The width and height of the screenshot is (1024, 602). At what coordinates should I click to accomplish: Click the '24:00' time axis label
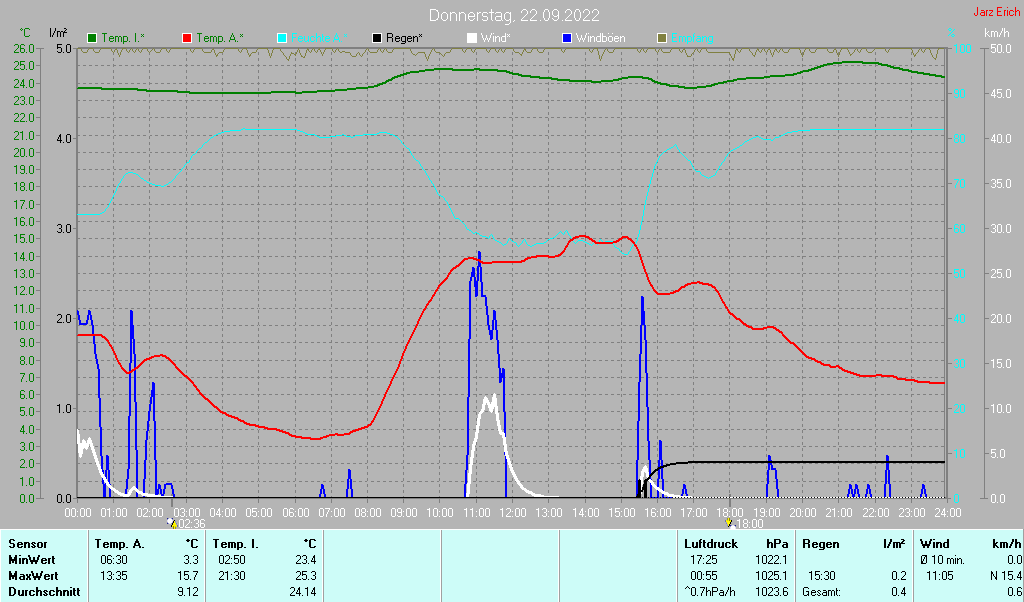tap(946, 513)
